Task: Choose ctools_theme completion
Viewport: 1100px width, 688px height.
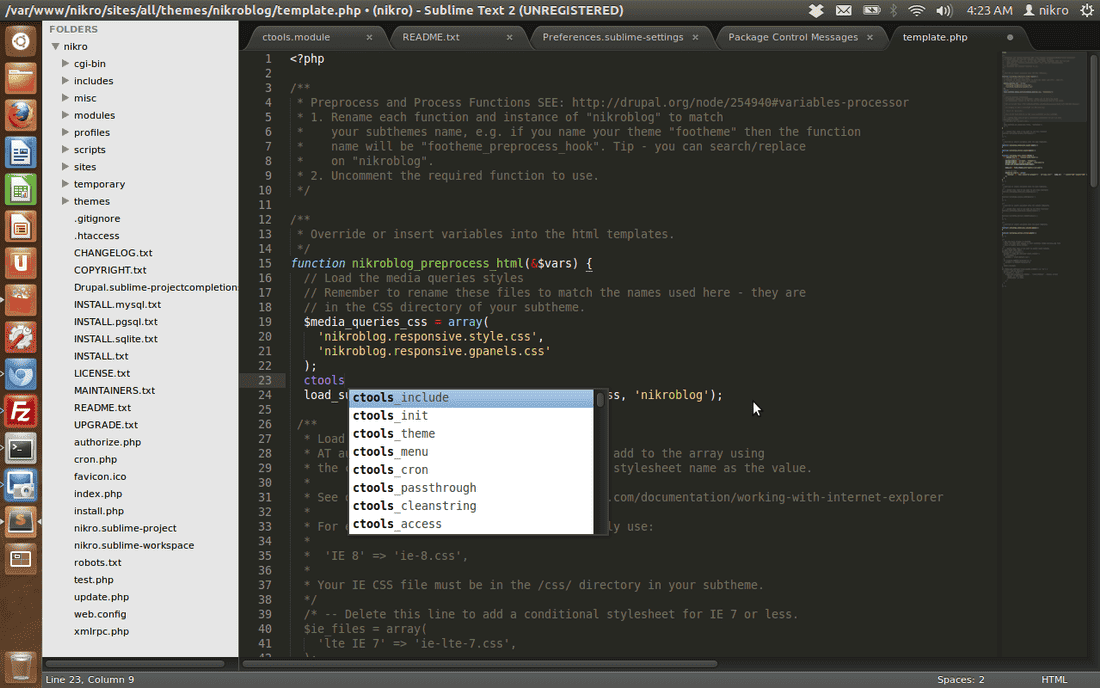Action: point(471,434)
